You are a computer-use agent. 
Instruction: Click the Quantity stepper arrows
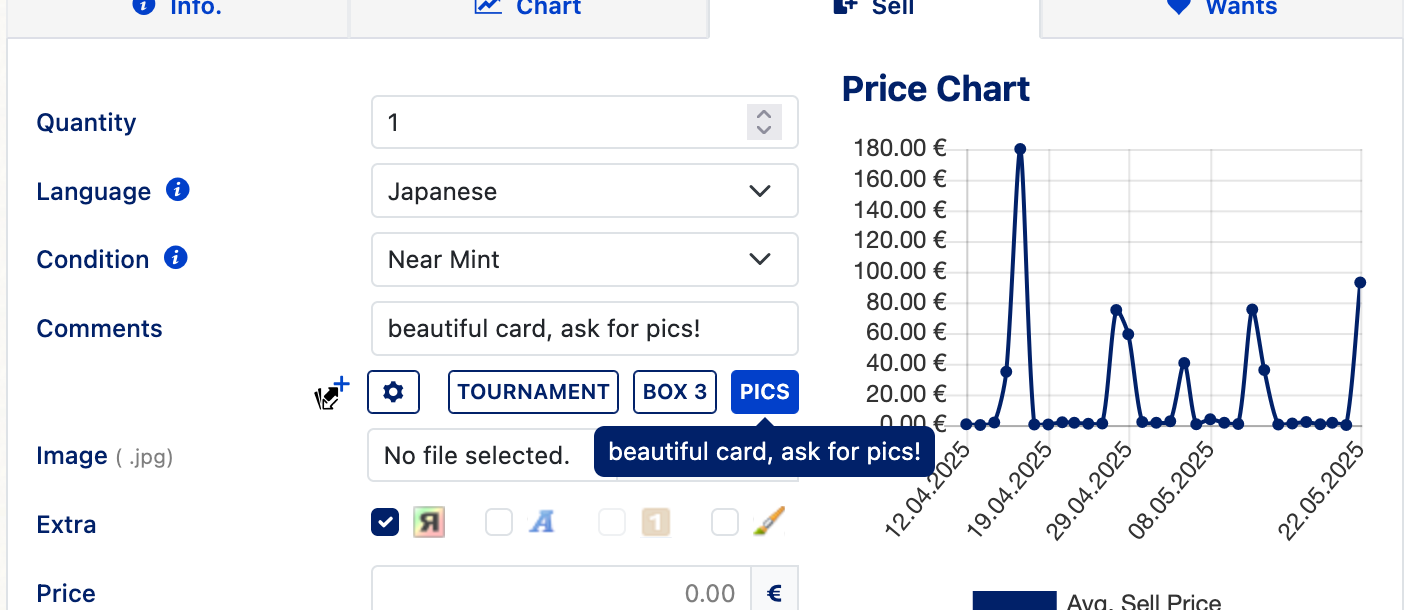(764, 122)
